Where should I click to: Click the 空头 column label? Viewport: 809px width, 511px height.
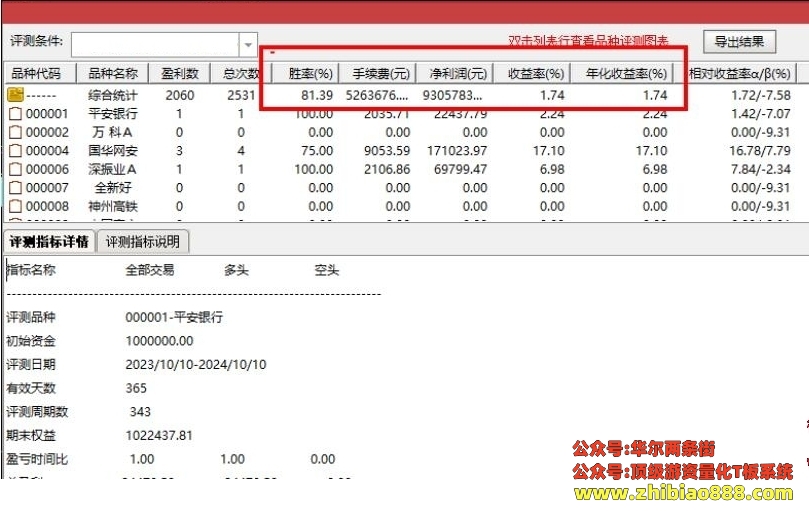click(327, 270)
